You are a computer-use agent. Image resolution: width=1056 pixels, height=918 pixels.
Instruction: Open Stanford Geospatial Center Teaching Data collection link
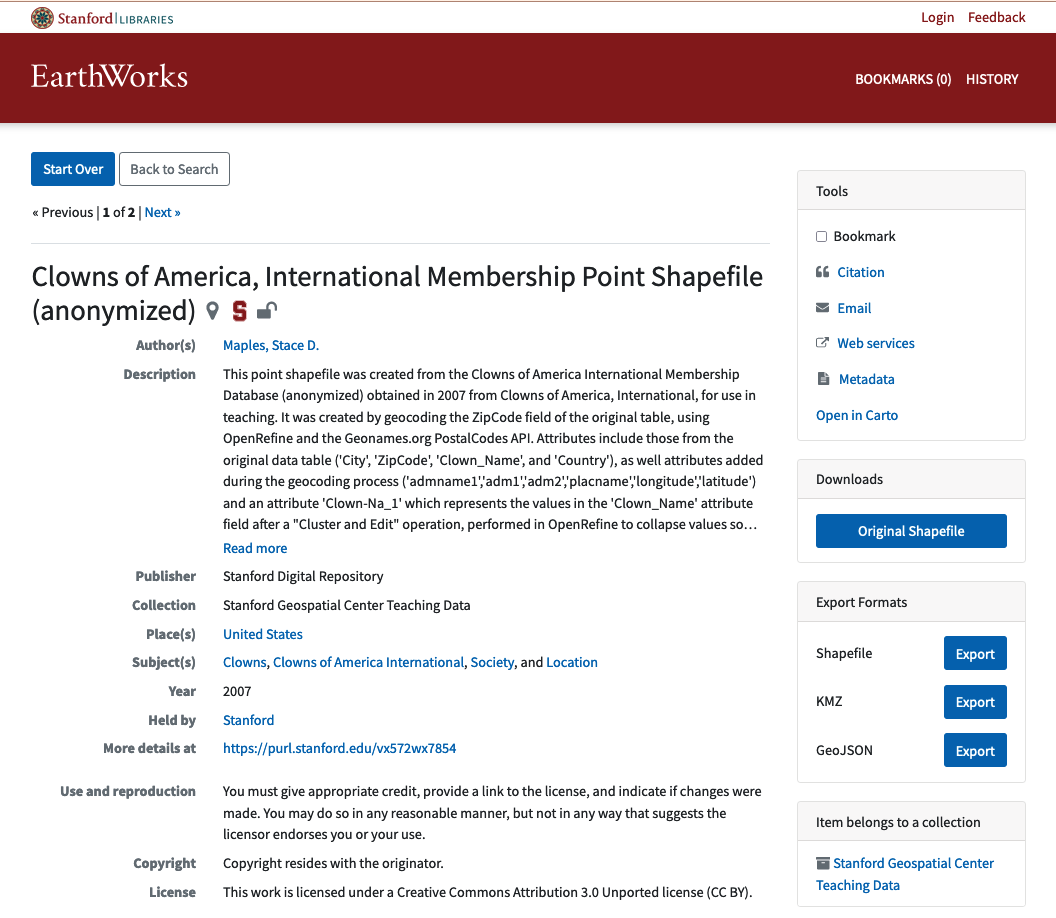[x=904, y=874]
